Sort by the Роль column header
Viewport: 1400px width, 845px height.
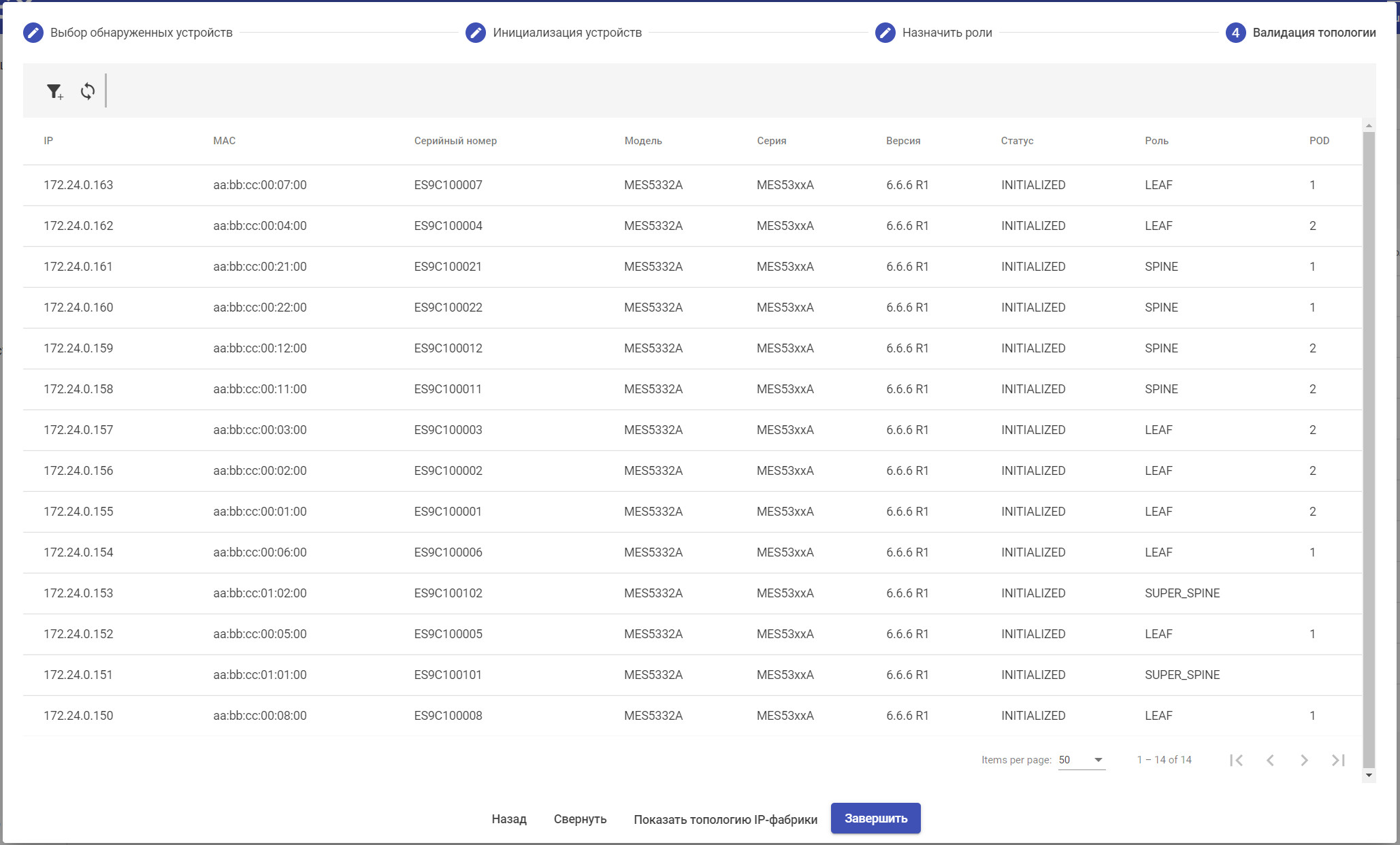point(1156,141)
